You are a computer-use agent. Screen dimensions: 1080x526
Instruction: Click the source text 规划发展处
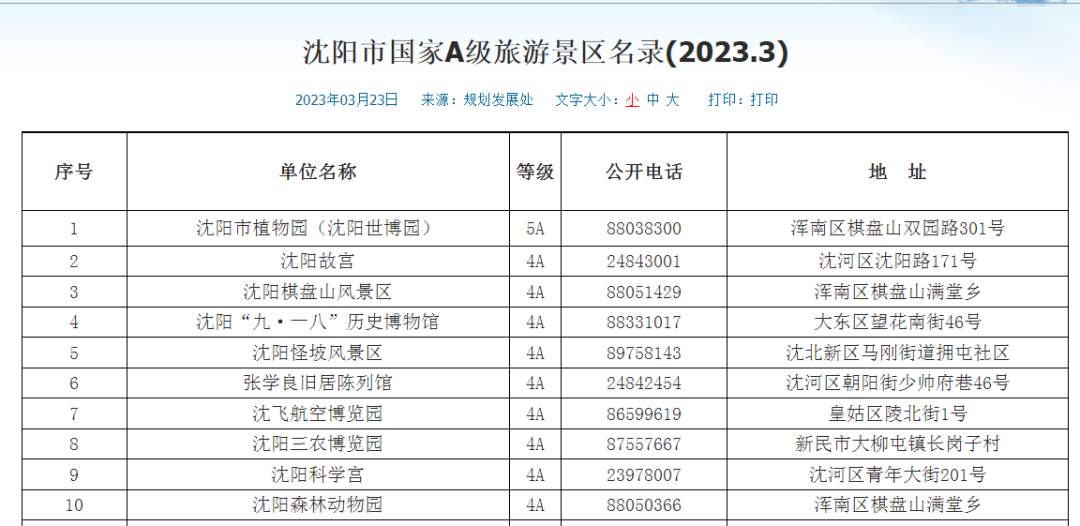pos(498,100)
